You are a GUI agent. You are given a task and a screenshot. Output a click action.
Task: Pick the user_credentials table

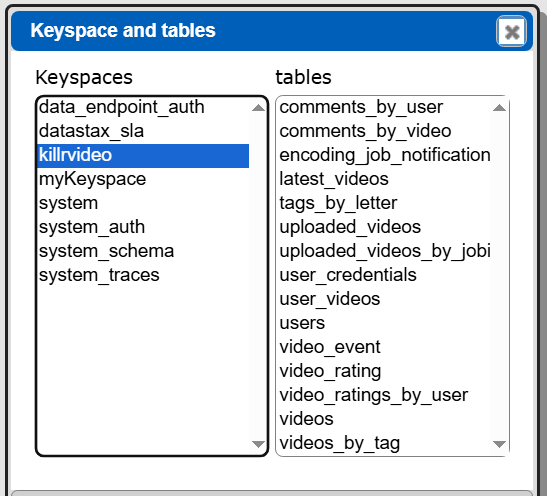[x=384, y=276]
